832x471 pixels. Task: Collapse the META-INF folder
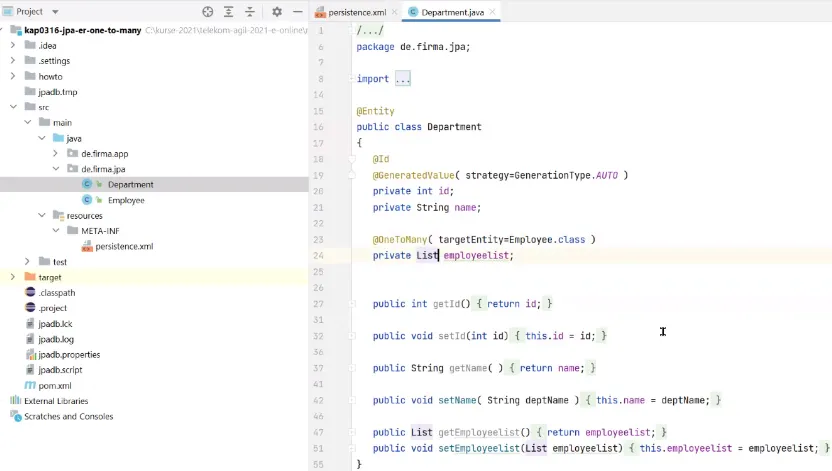pyautogui.click(x=56, y=231)
